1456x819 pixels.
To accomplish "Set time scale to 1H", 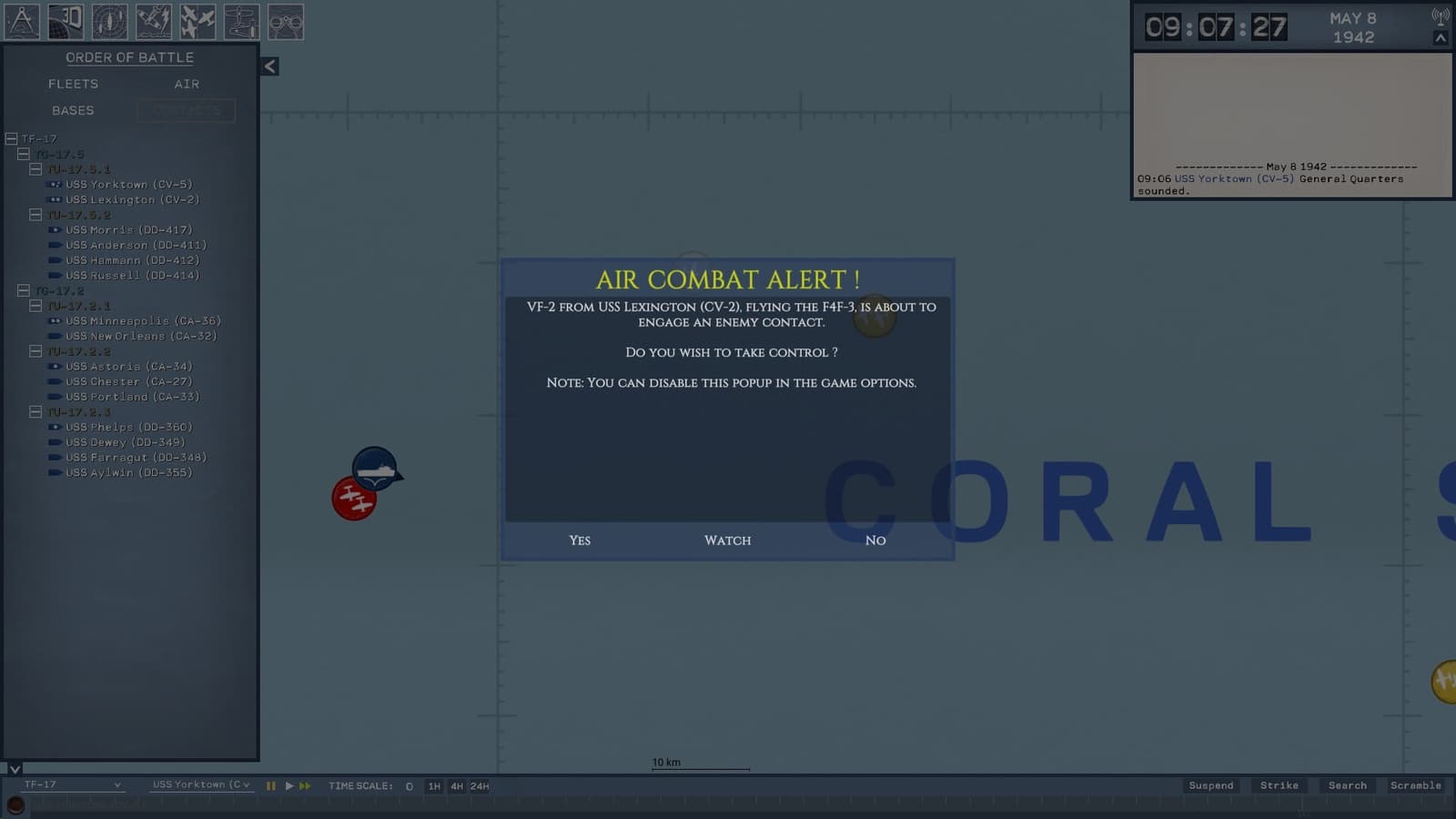I will (x=434, y=786).
